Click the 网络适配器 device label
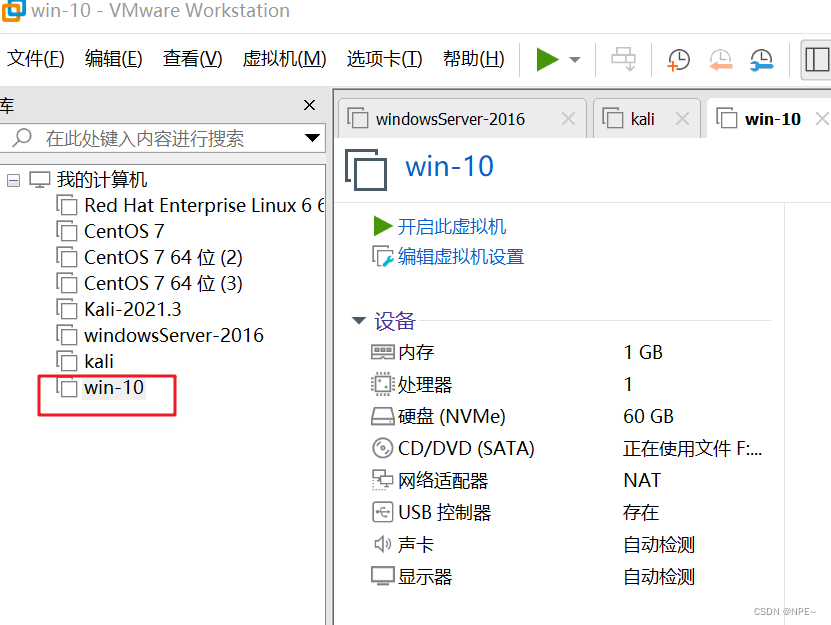Screen dimensions: 831x625 click(443, 481)
